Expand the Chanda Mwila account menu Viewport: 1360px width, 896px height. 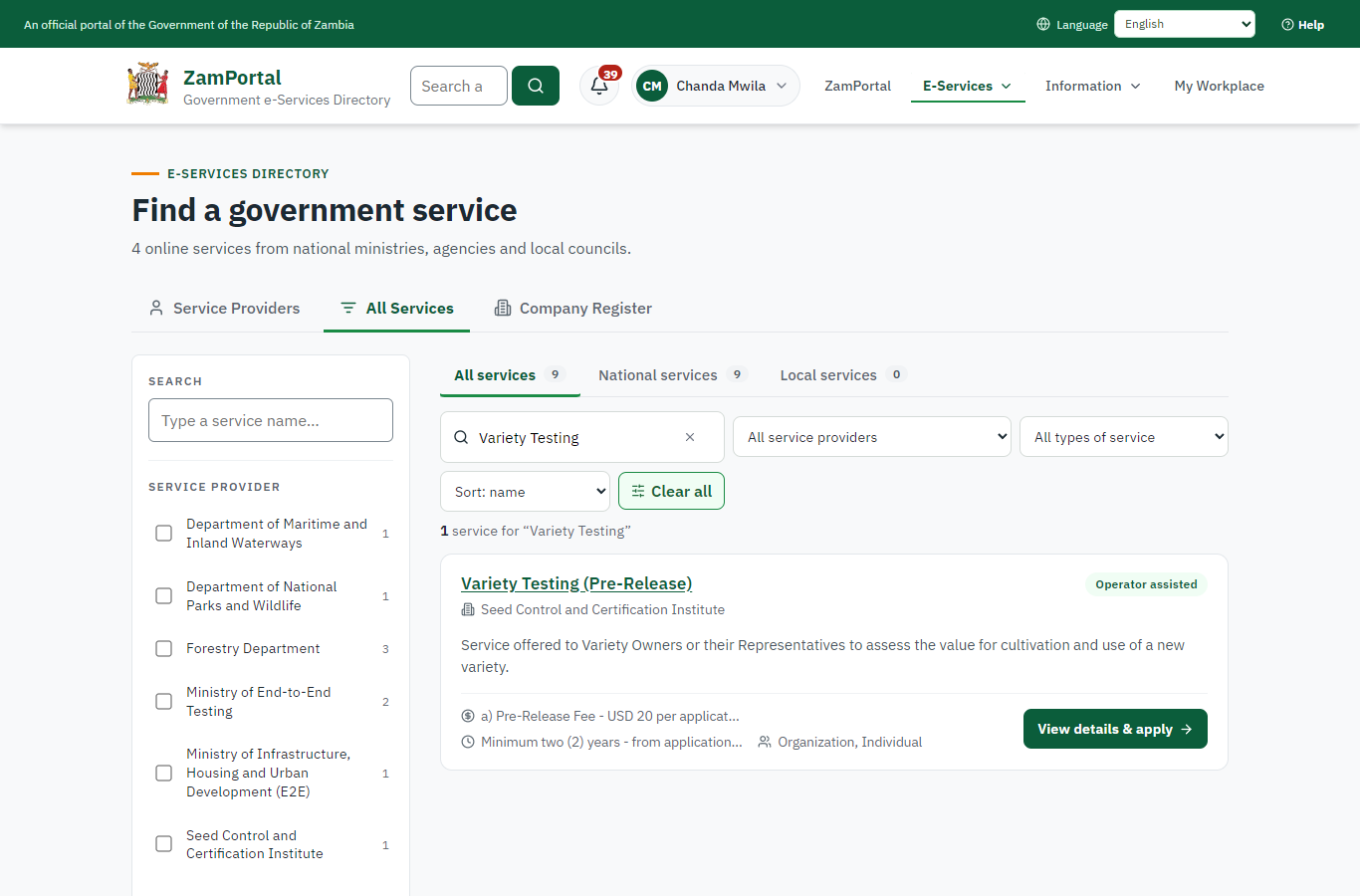716,86
